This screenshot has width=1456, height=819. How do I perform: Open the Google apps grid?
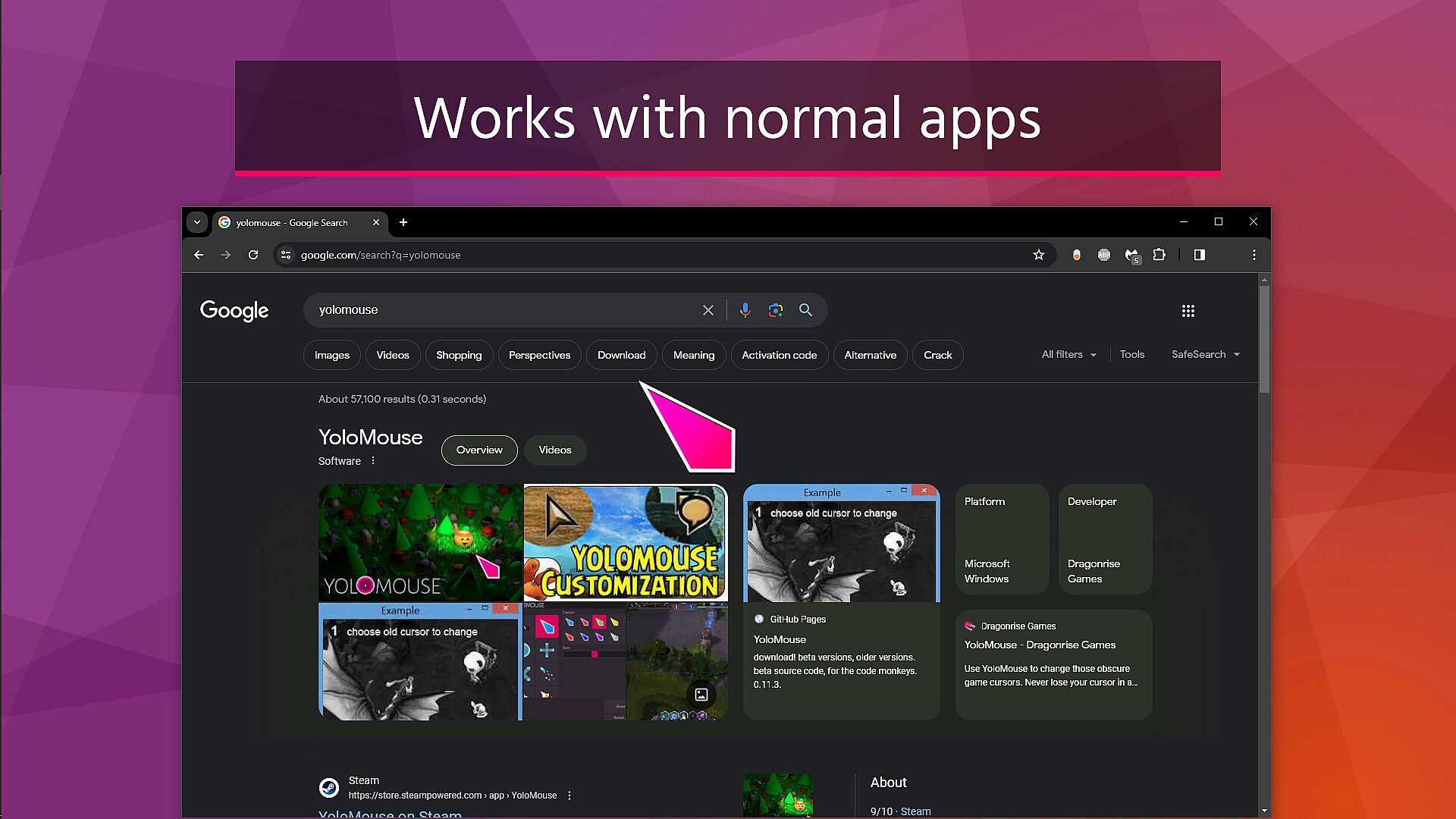point(1188,311)
